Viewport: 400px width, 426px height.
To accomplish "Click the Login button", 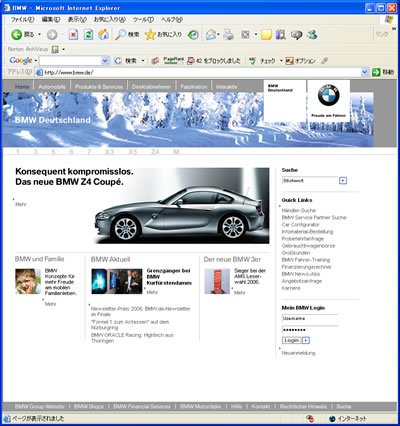I will click(292, 340).
